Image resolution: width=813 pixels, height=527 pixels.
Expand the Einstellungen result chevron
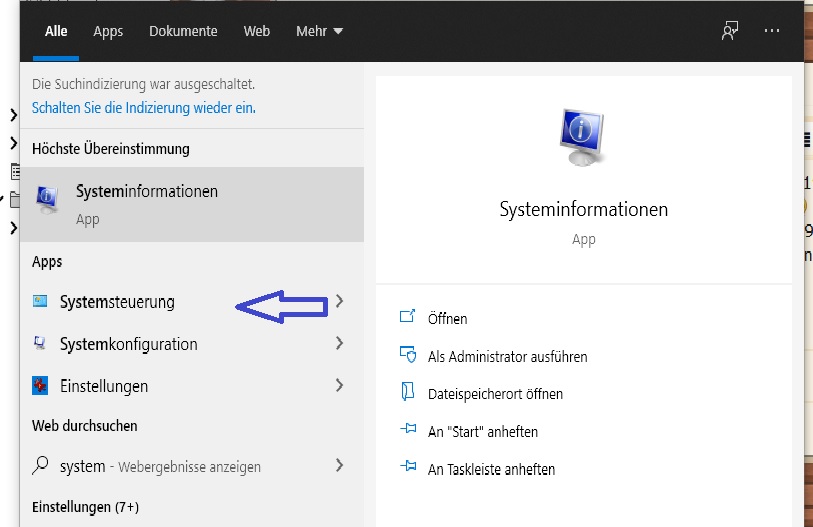click(340, 385)
